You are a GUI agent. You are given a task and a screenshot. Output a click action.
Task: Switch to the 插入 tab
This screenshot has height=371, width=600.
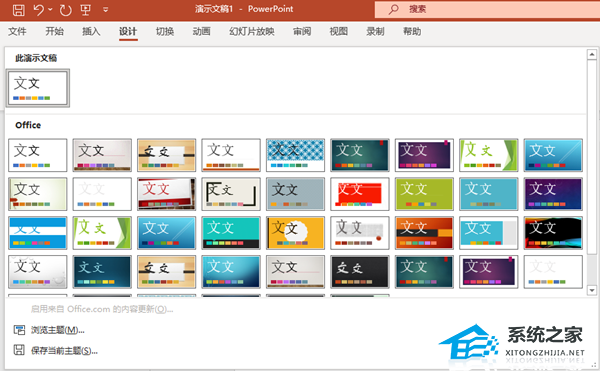pyautogui.click(x=91, y=31)
